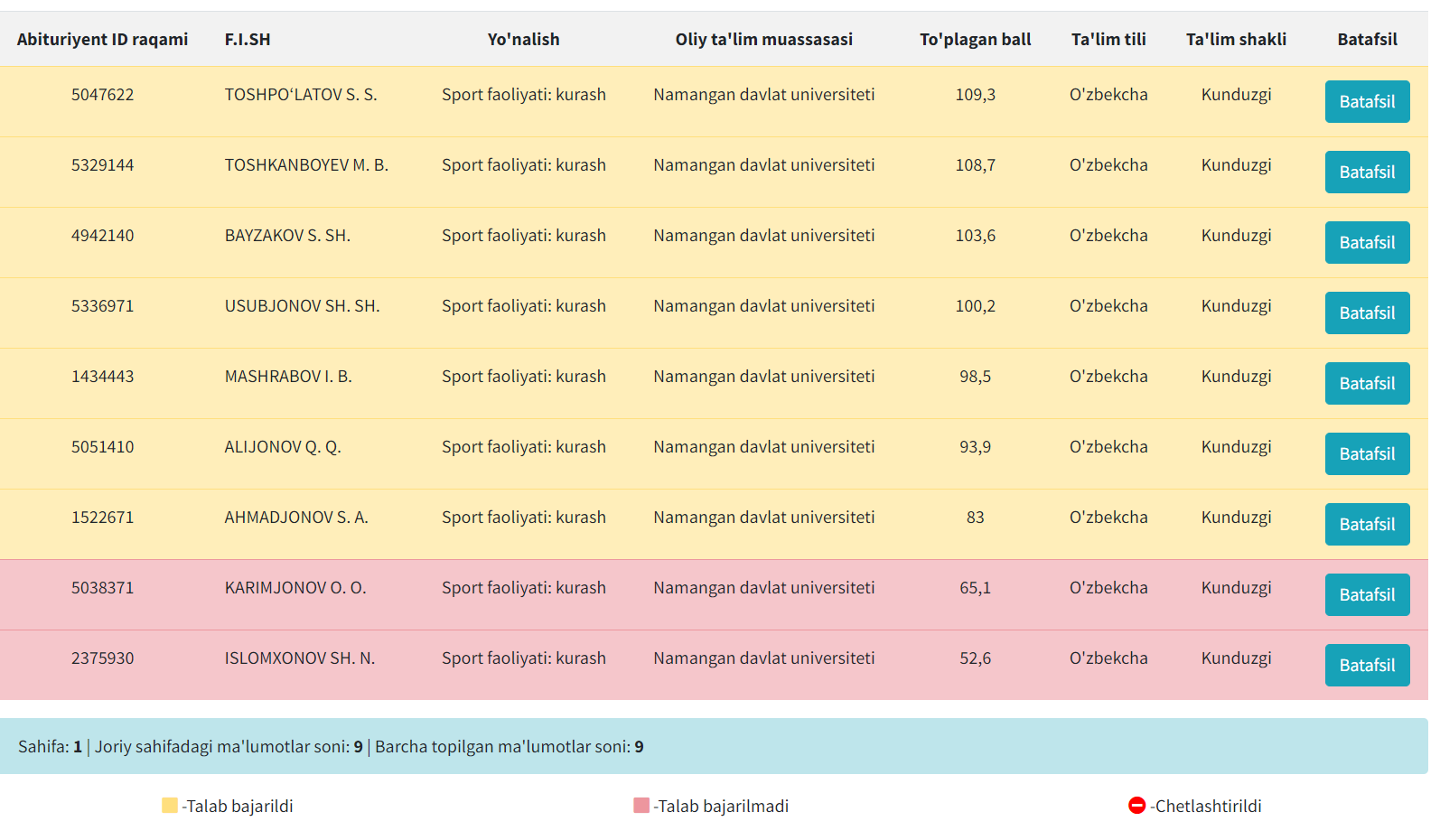Click the score 100,2
The height and width of the screenshot is (840, 1440).
[x=976, y=306]
